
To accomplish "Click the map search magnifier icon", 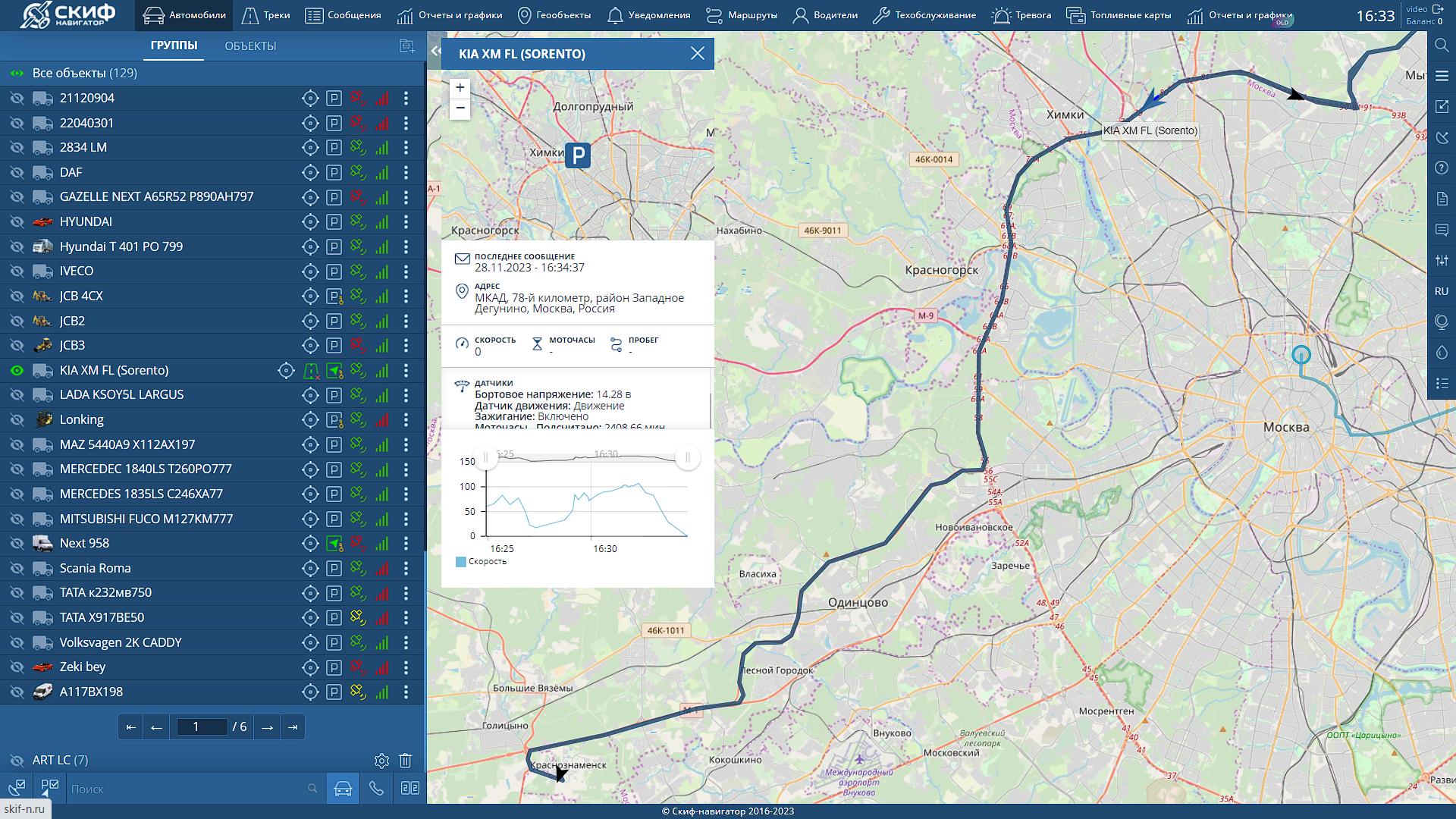I will [x=1442, y=45].
